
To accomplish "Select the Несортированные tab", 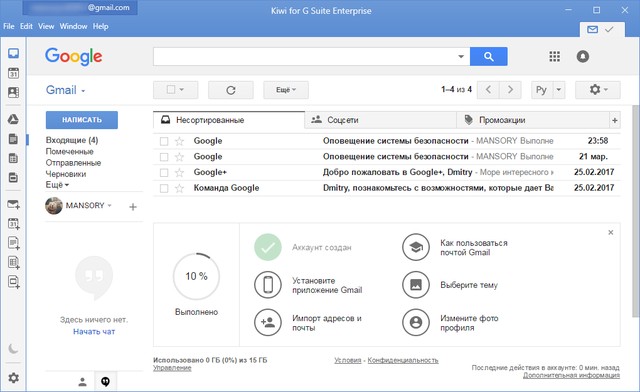I will (x=229, y=120).
